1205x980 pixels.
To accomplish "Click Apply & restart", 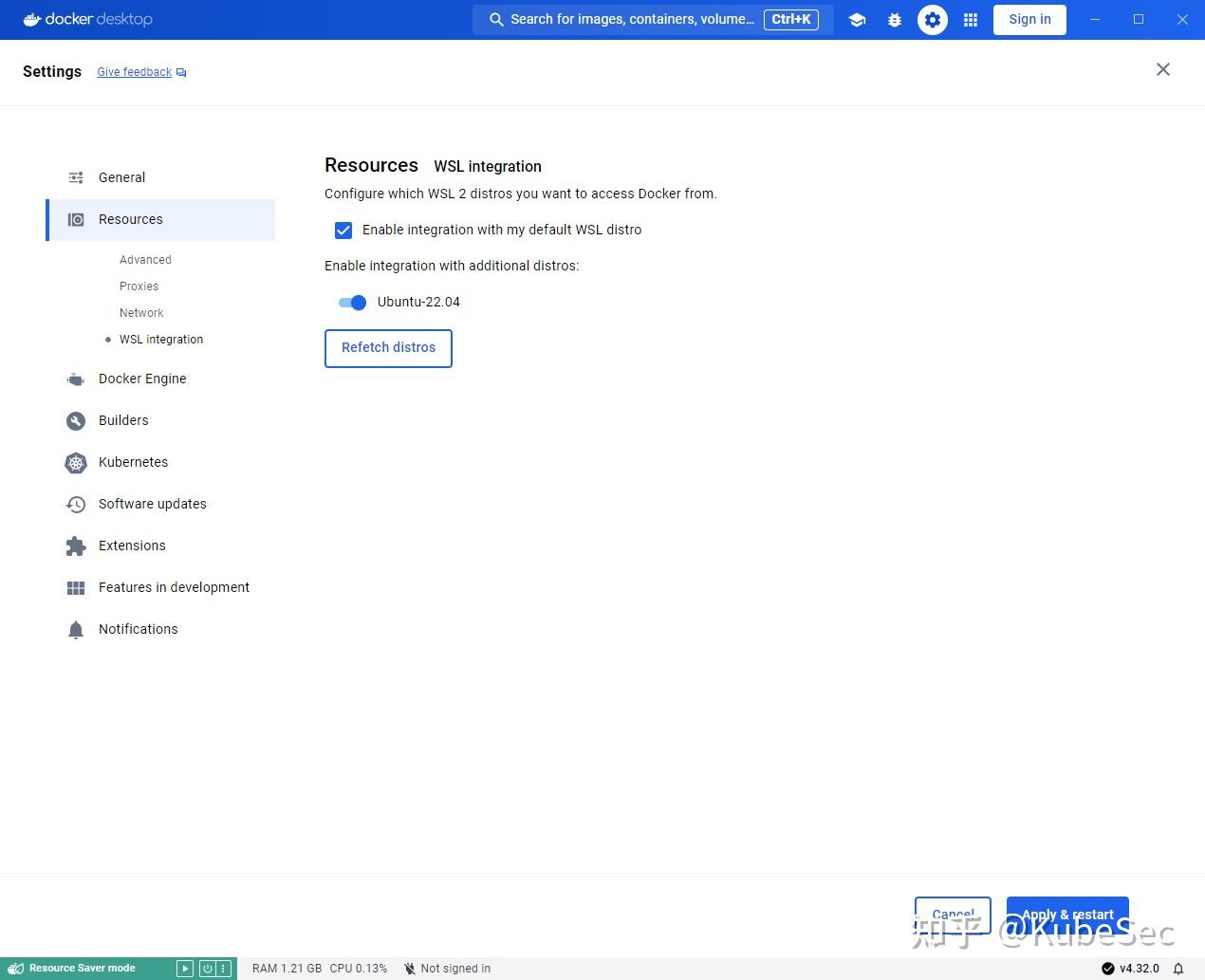I will click(x=1066, y=914).
